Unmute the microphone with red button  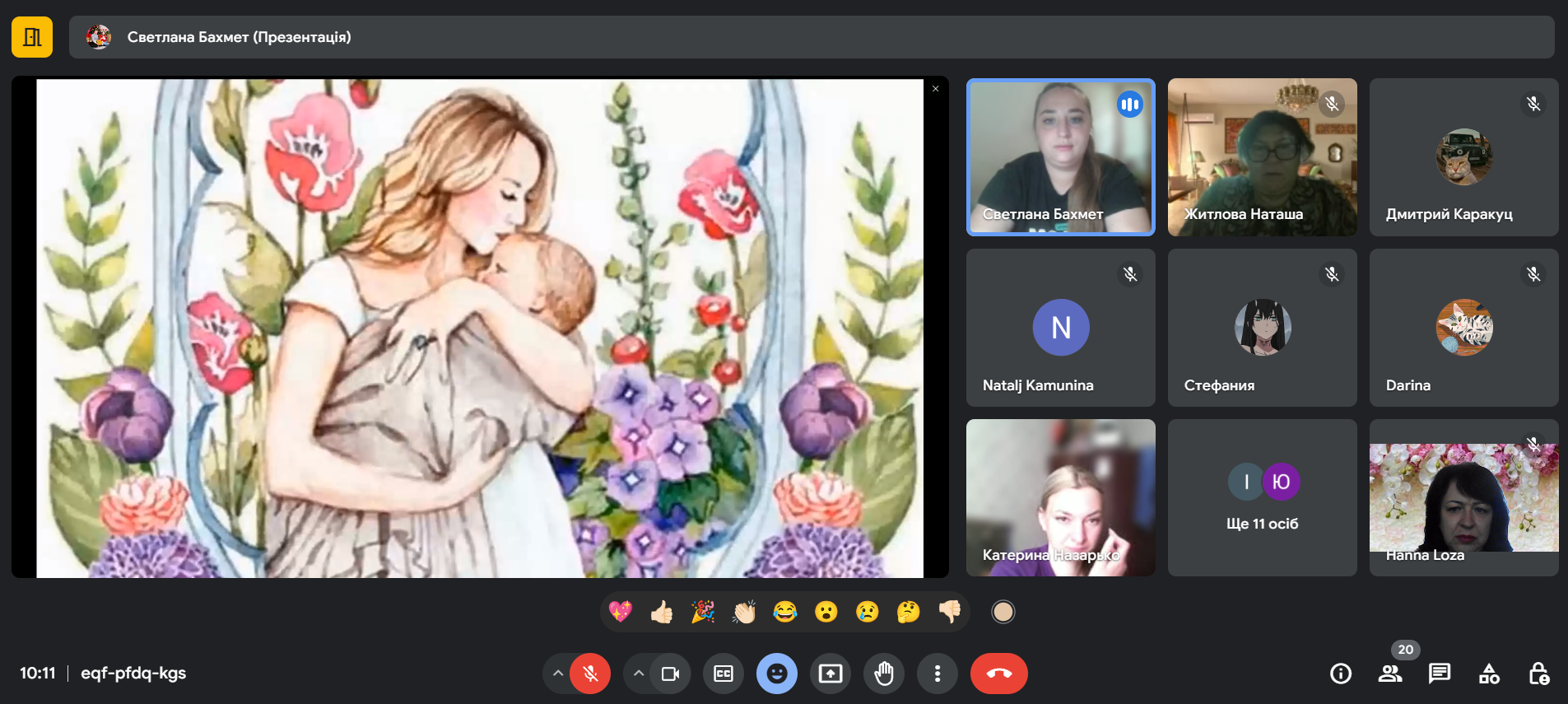click(590, 674)
